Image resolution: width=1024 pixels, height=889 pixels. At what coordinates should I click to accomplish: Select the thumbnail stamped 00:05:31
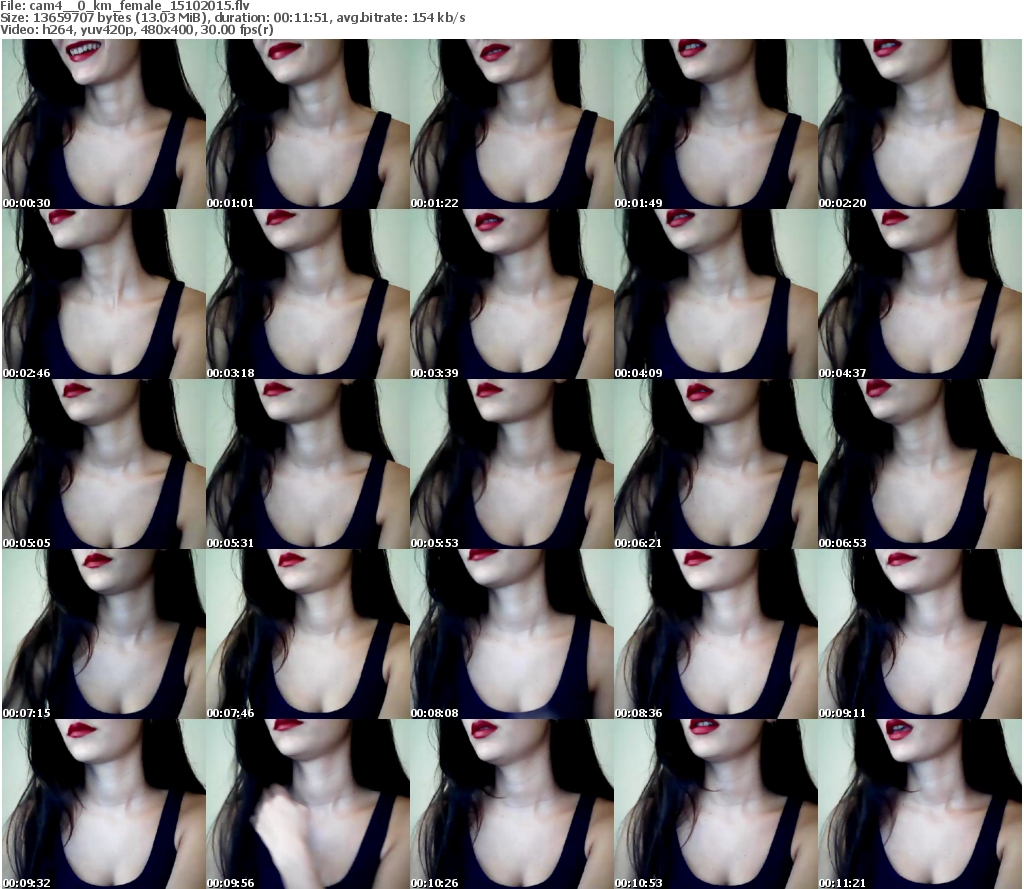tap(308, 464)
